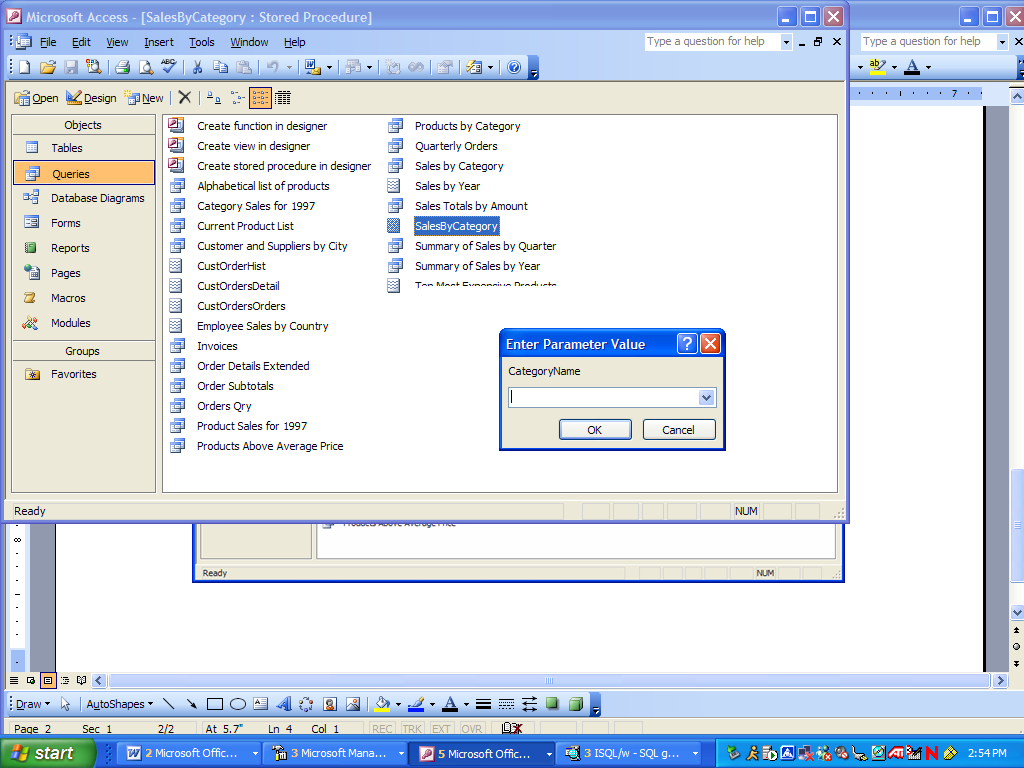Select the Arrow drawing tool

tap(191, 704)
